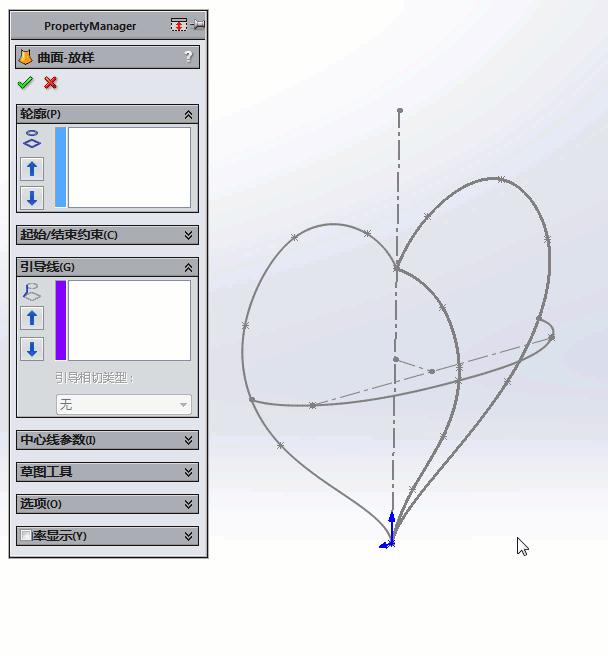The image size is (608, 656).
Task: Open help for 曲面-放样
Action: pos(188,56)
